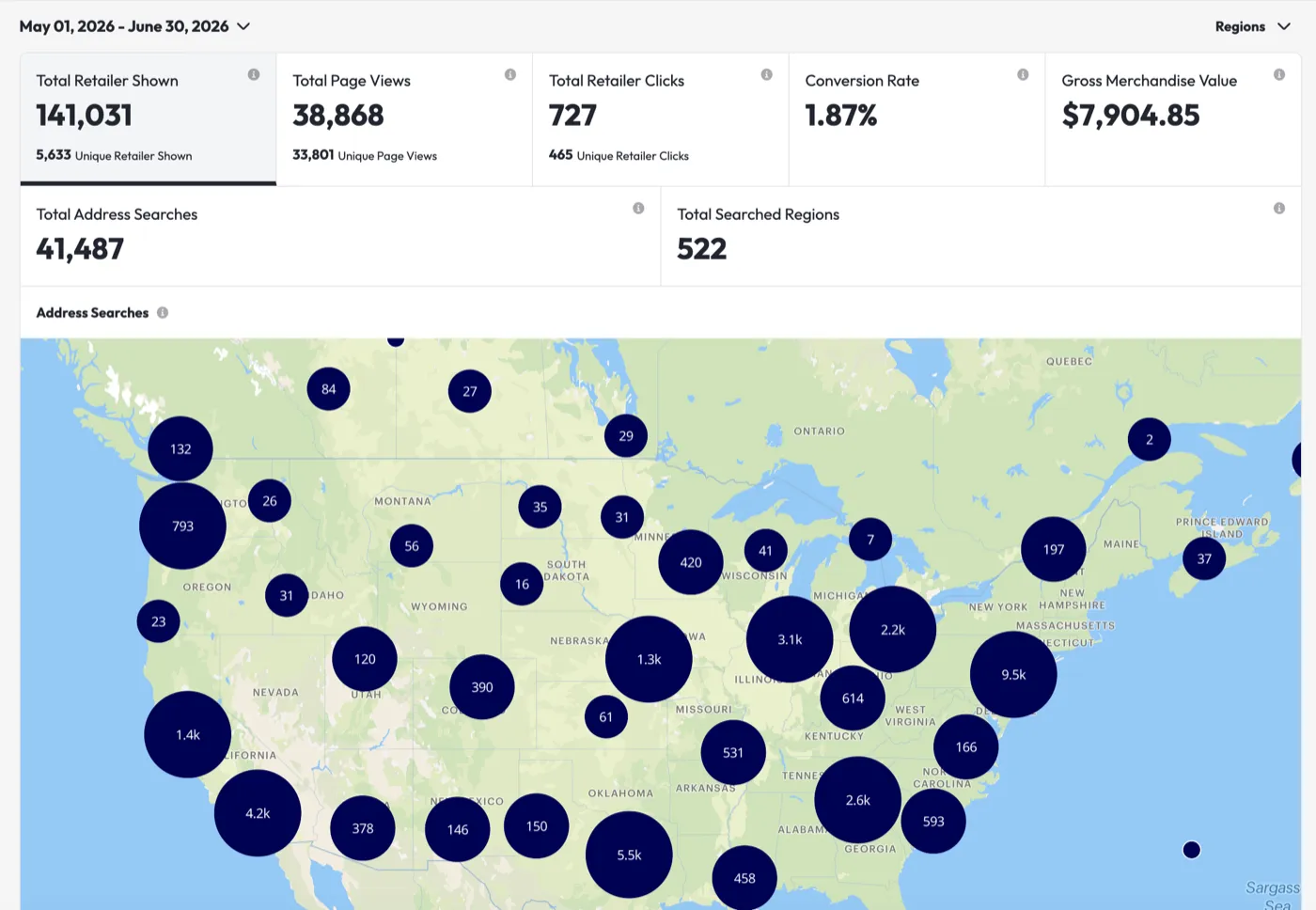Click the 465 Unique Retailer Clicks text
The width and height of the screenshot is (1316, 910).
pyautogui.click(x=619, y=155)
